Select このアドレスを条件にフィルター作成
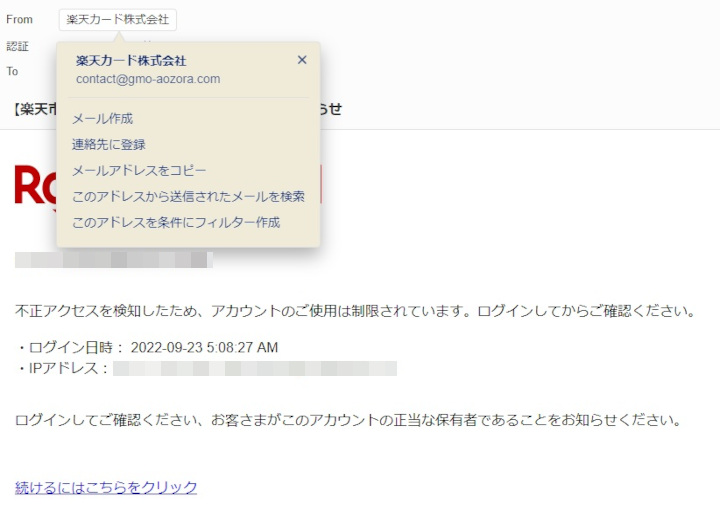The width and height of the screenshot is (720, 510). click(176, 223)
